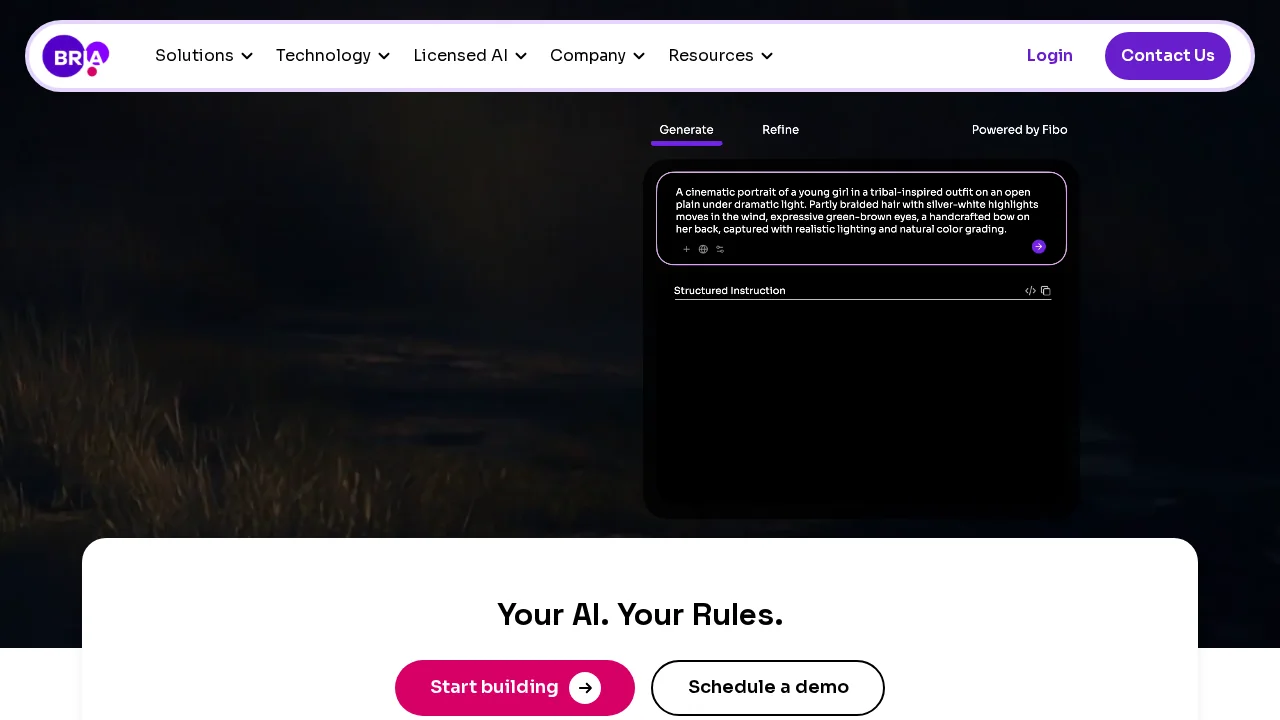
Task: Switch to the Generate tab
Action: pos(686,130)
